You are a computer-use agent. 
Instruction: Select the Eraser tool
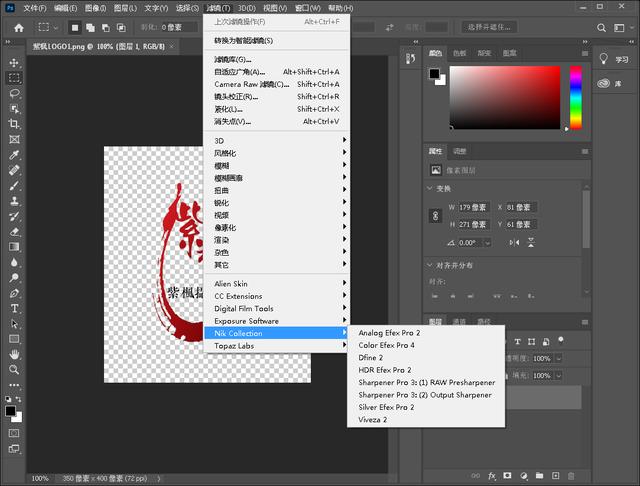(14, 232)
